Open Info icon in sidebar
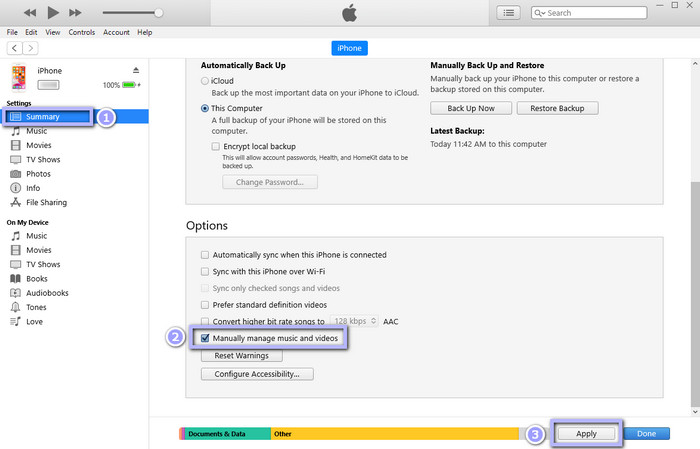The image size is (700, 449). (16, 188)
